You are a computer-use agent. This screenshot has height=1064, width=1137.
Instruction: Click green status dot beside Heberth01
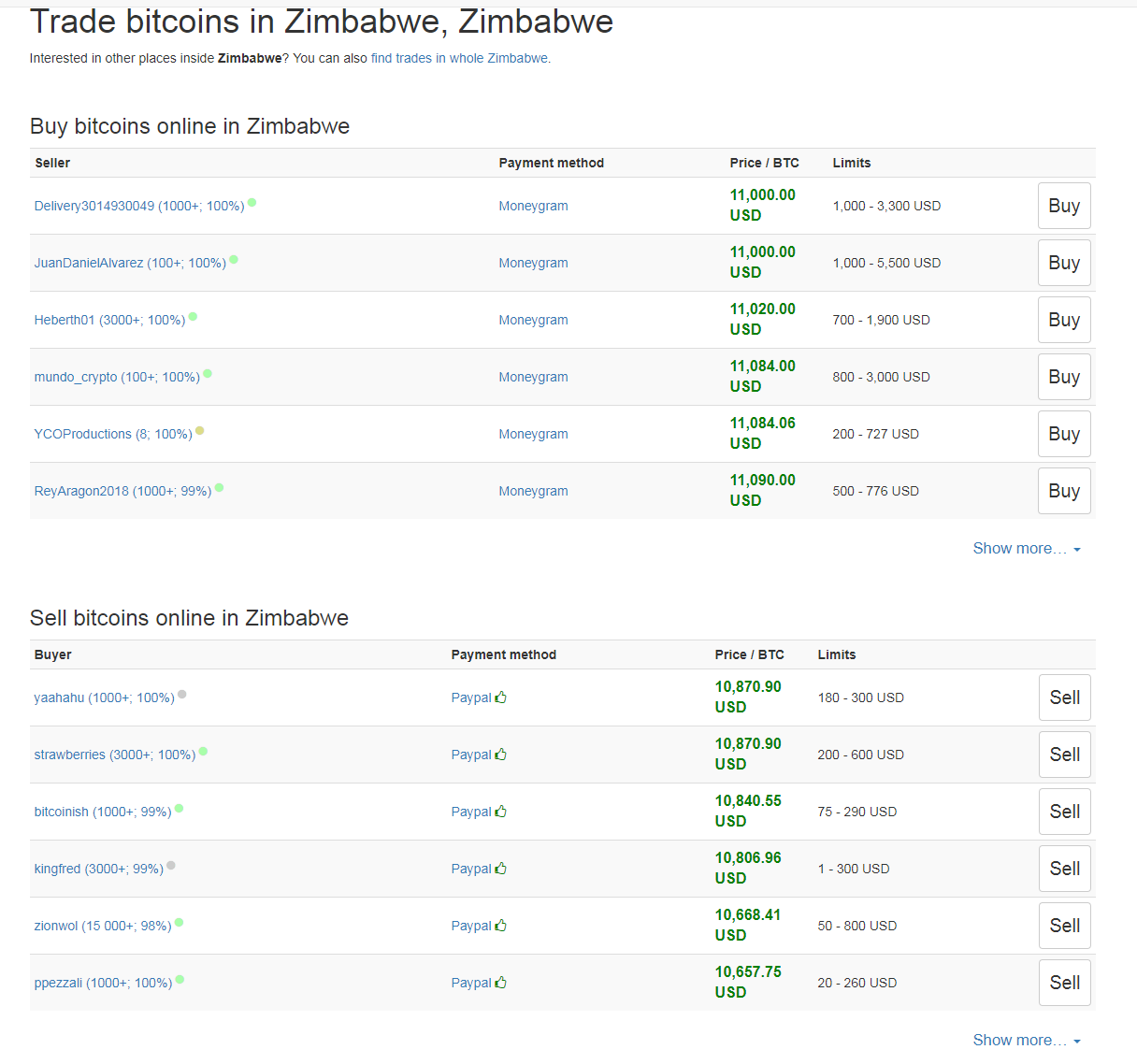click(193, 316)
